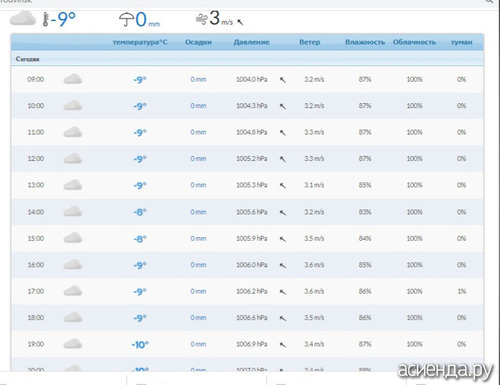500x385 pixels.
Task: Click the туман column header
Action: tap(461, 42)
